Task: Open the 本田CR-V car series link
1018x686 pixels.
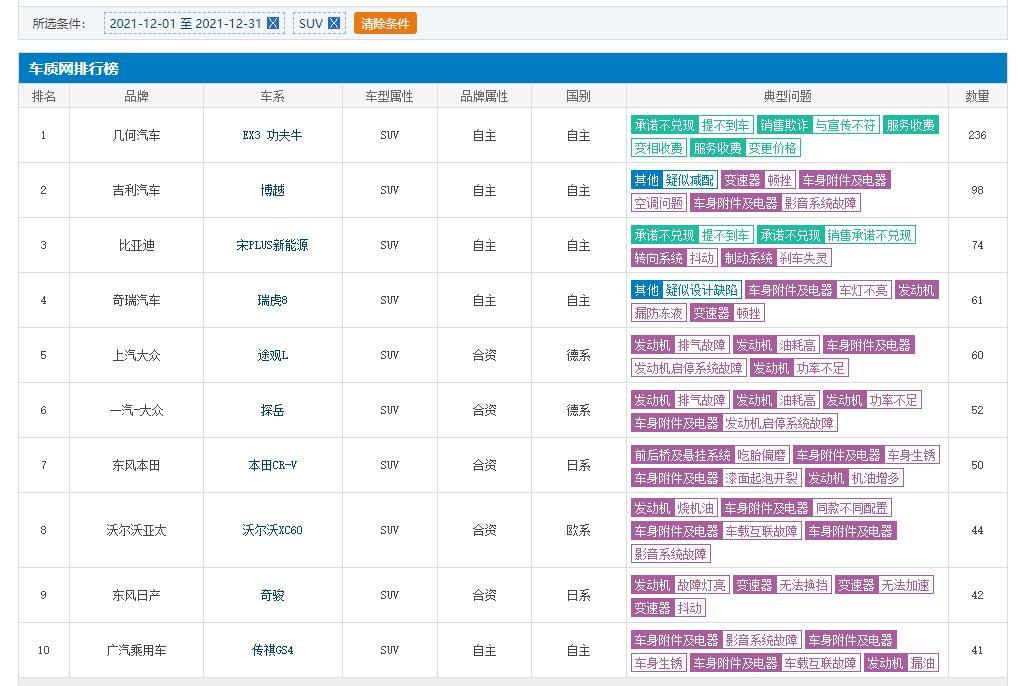Action: pyautogui.click(x=272, y=465)
